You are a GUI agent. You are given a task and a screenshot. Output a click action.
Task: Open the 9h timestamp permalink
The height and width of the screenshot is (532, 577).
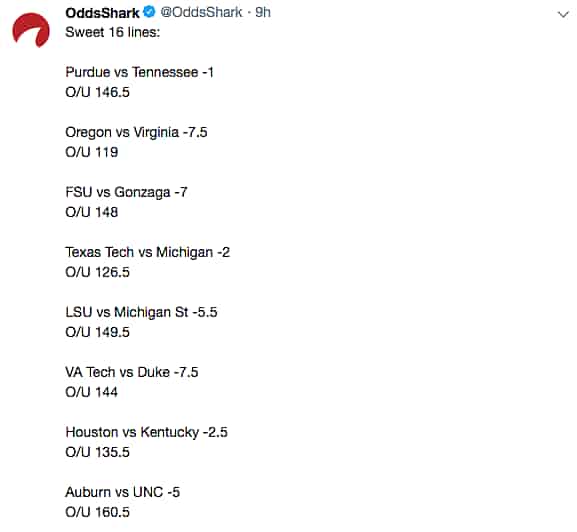pyautogui.click(x=263, y=13)
